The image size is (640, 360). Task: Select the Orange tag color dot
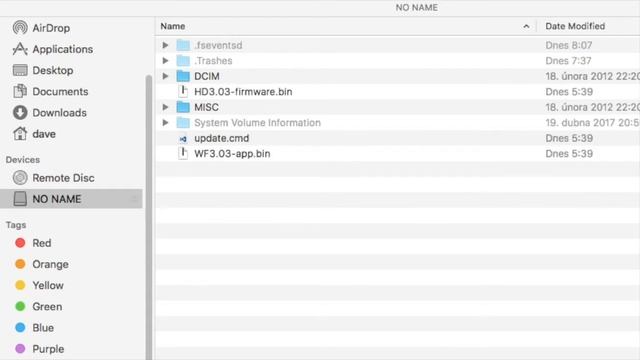(20, 264)
